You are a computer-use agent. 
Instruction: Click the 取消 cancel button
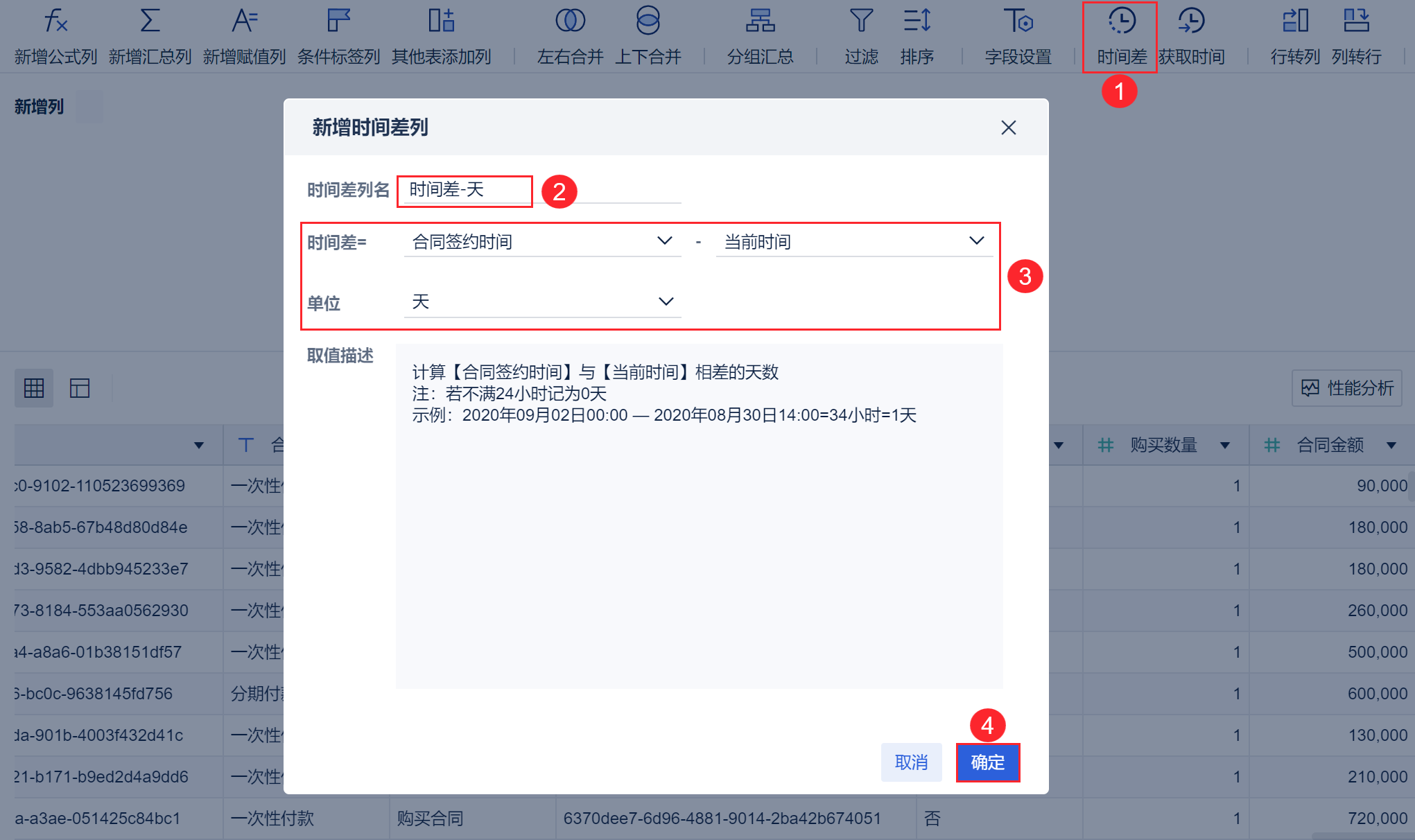[911, 762]
